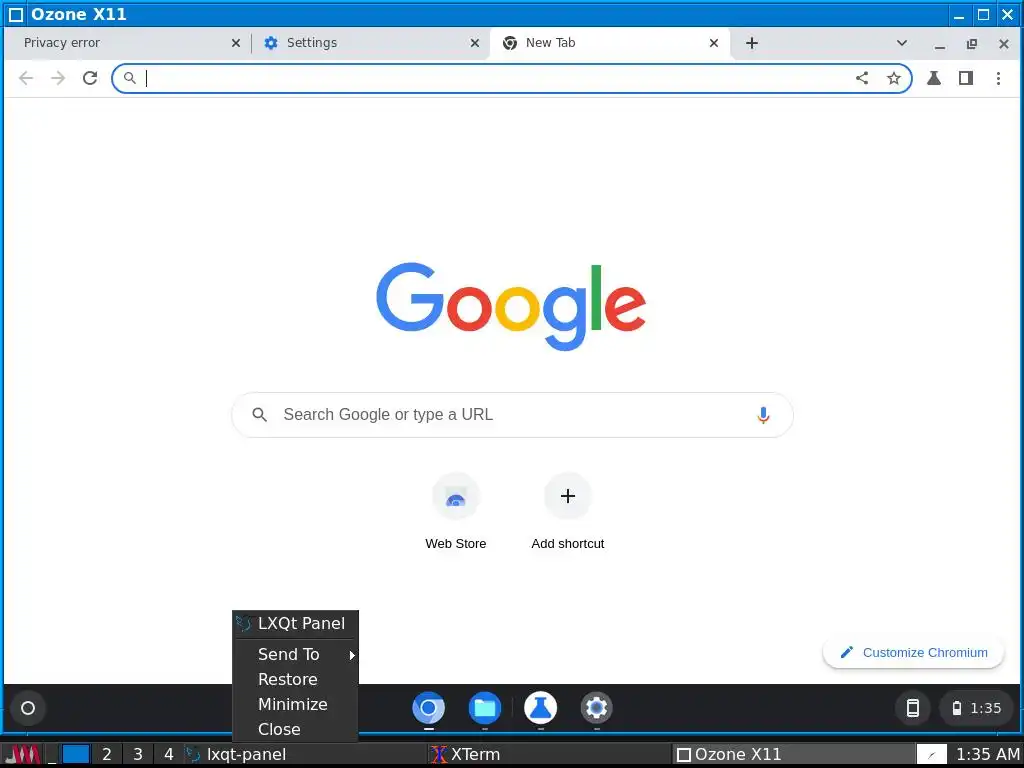Screen dimensions: 1024x768
Task: Open the ChromeOS launcher circle button
Action: coord(28,708)
